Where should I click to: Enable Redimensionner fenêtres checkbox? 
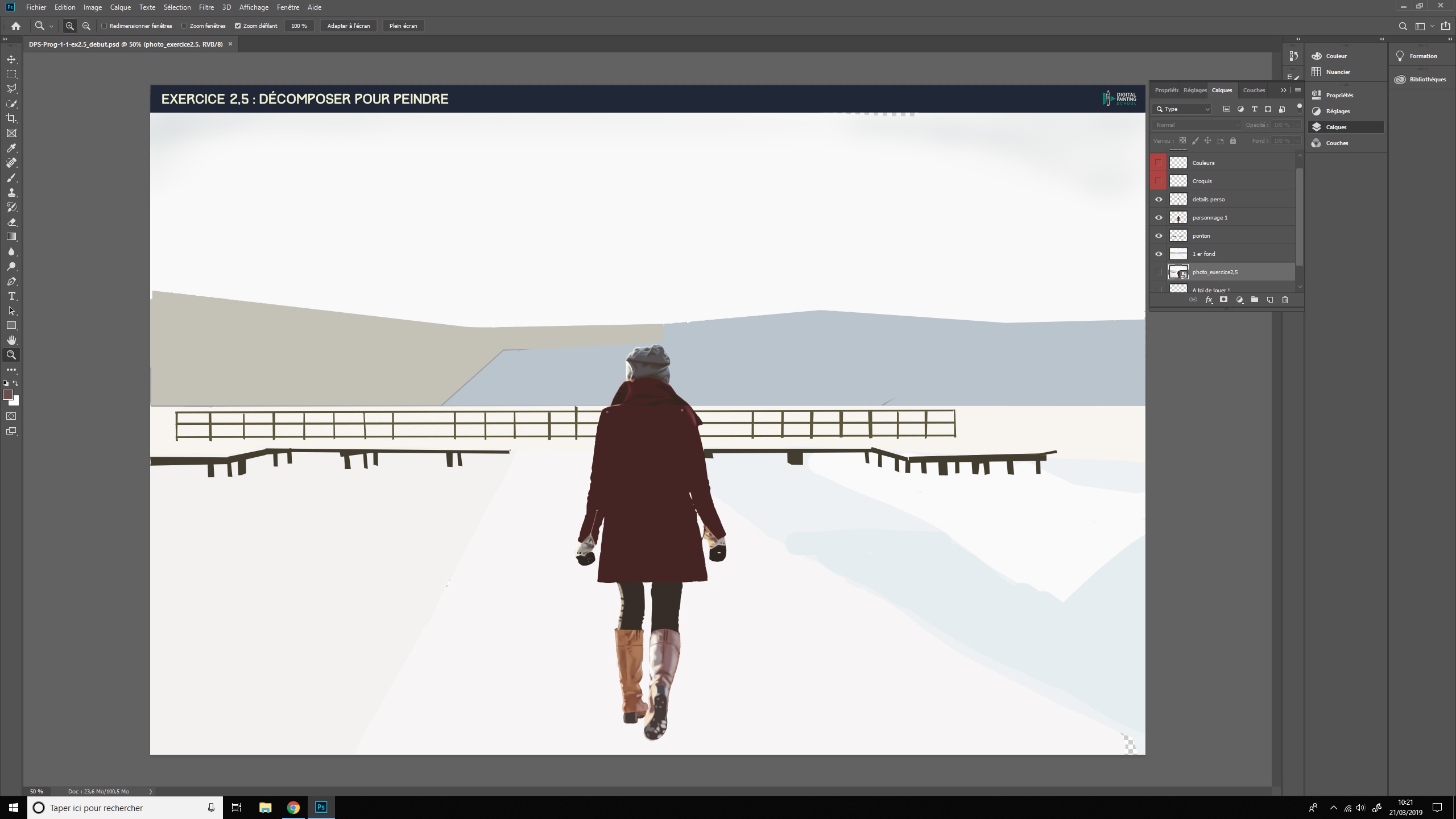(104, 26)
